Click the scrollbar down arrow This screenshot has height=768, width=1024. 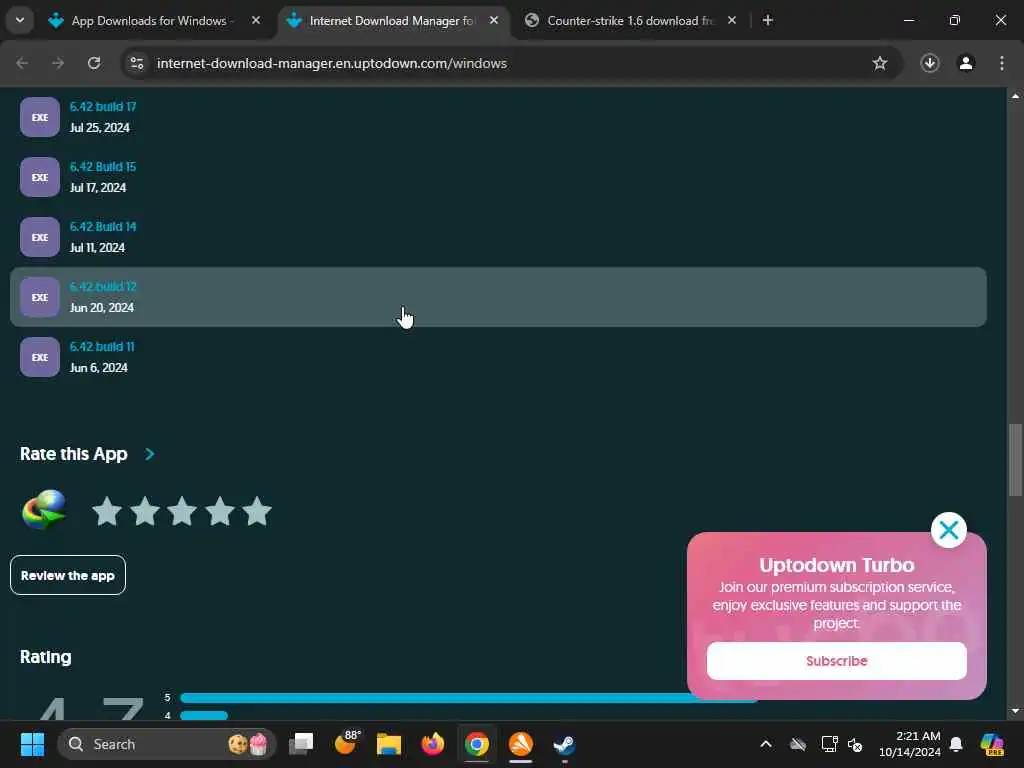1015,711
